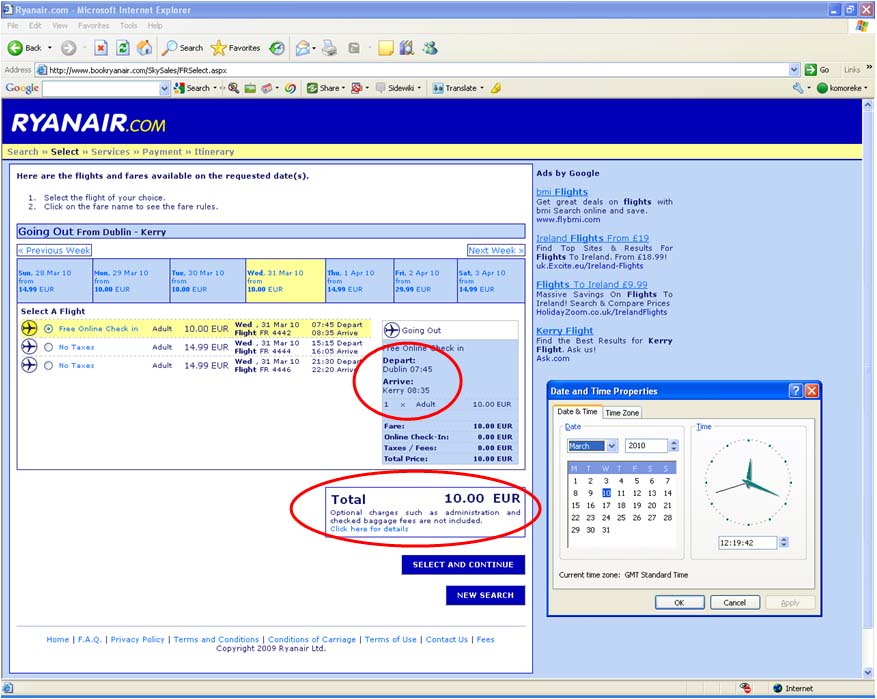Open the Tools menu
The height and width of the screenshot is (699, 877).
click(x=128, y=26)
